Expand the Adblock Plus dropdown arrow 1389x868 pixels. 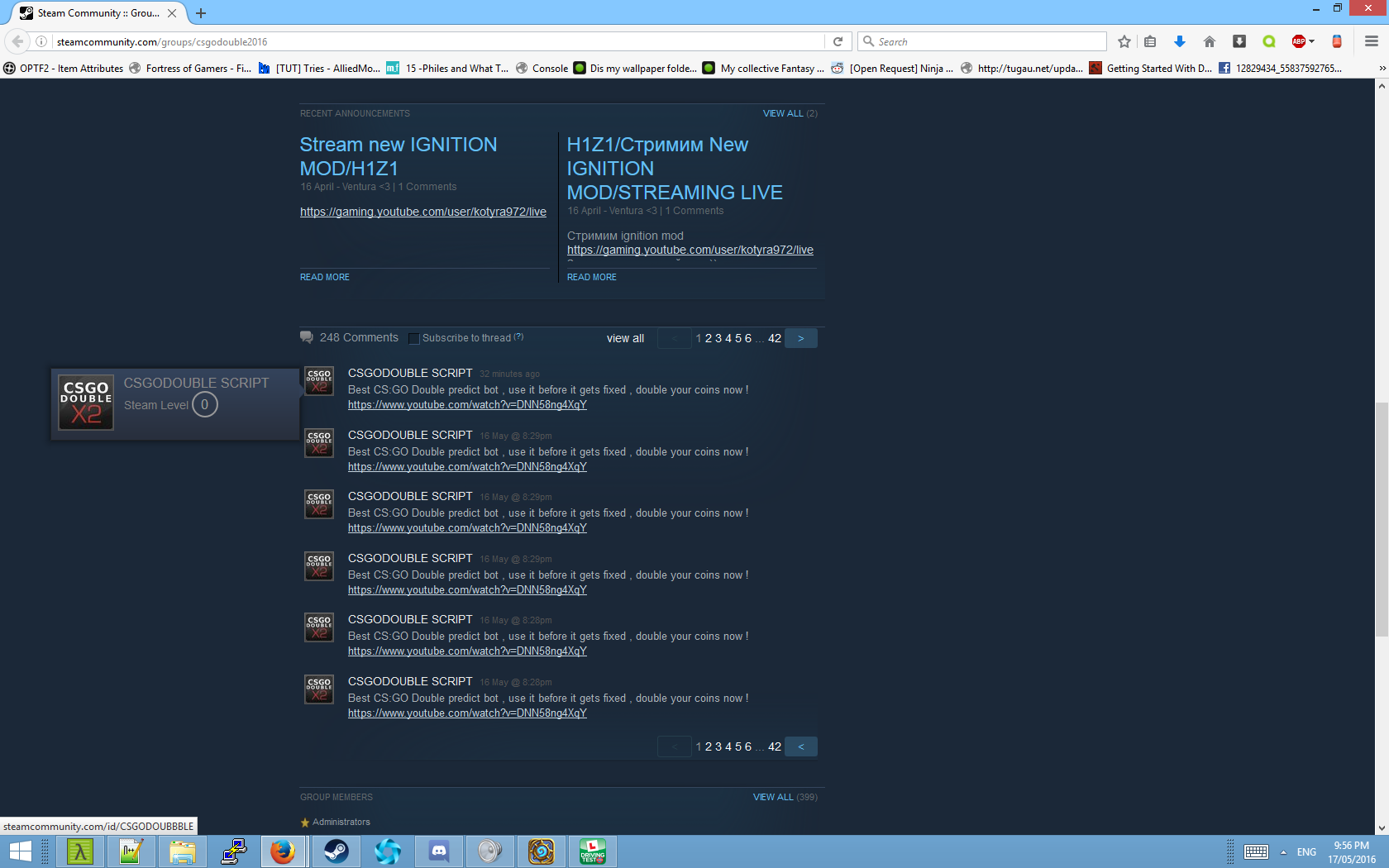tap(1312, 41)
